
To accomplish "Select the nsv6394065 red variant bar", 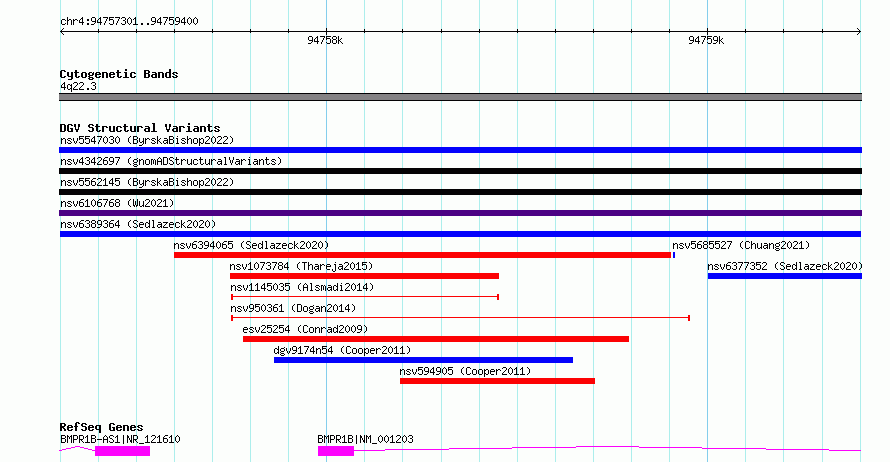I will tap(422, 255).
